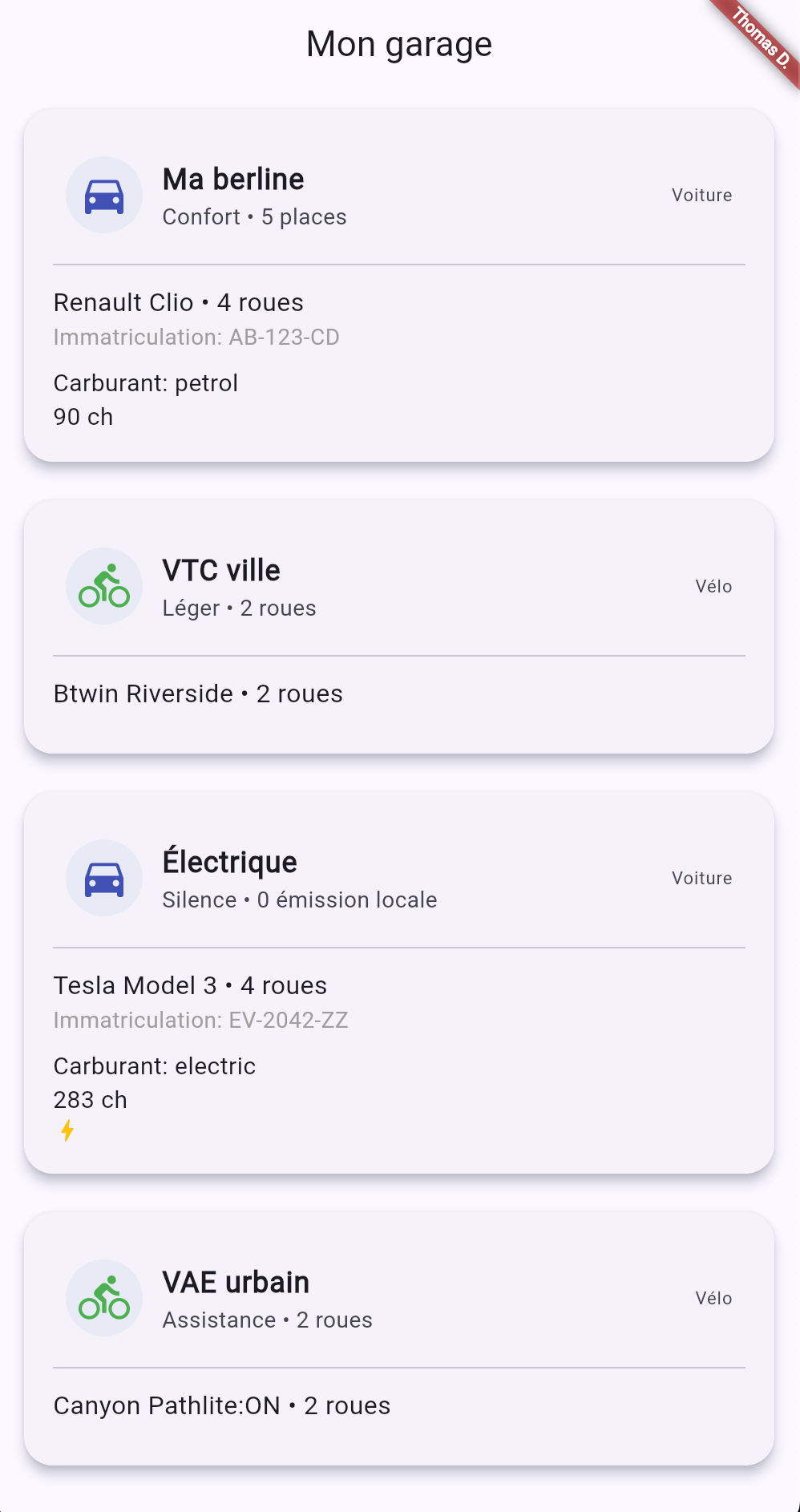Open the Électrique vehicle title

229,863
